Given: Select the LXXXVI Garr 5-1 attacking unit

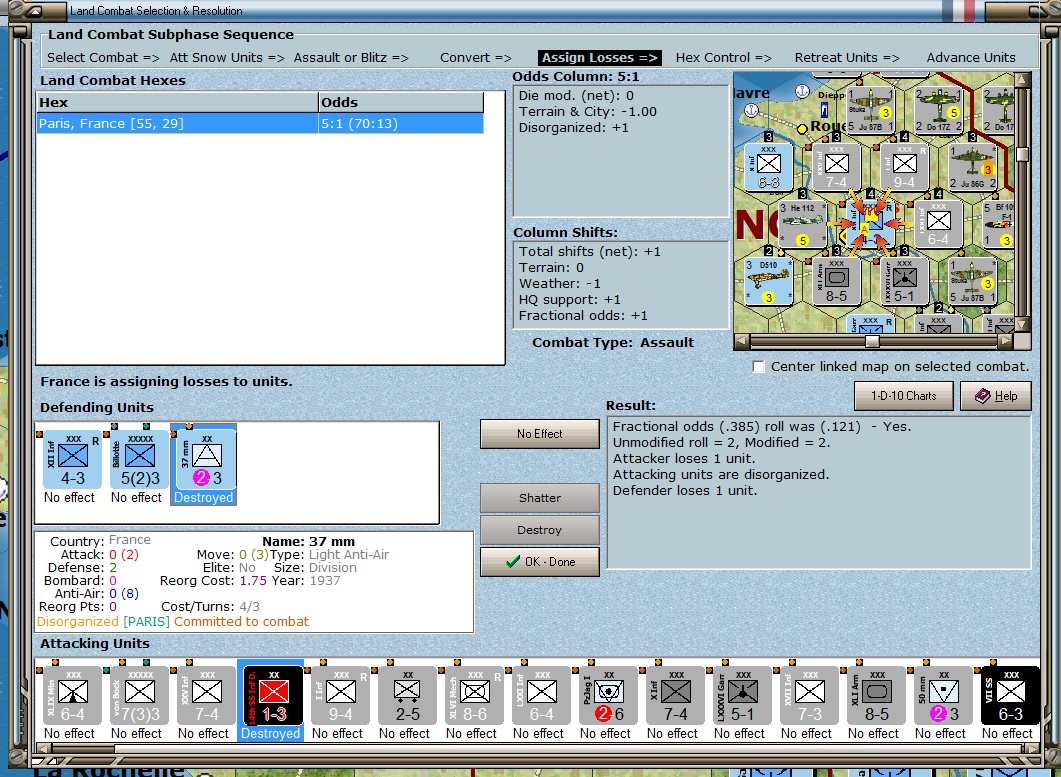Looking at the screenshot, I should click(x=742, y=696).
